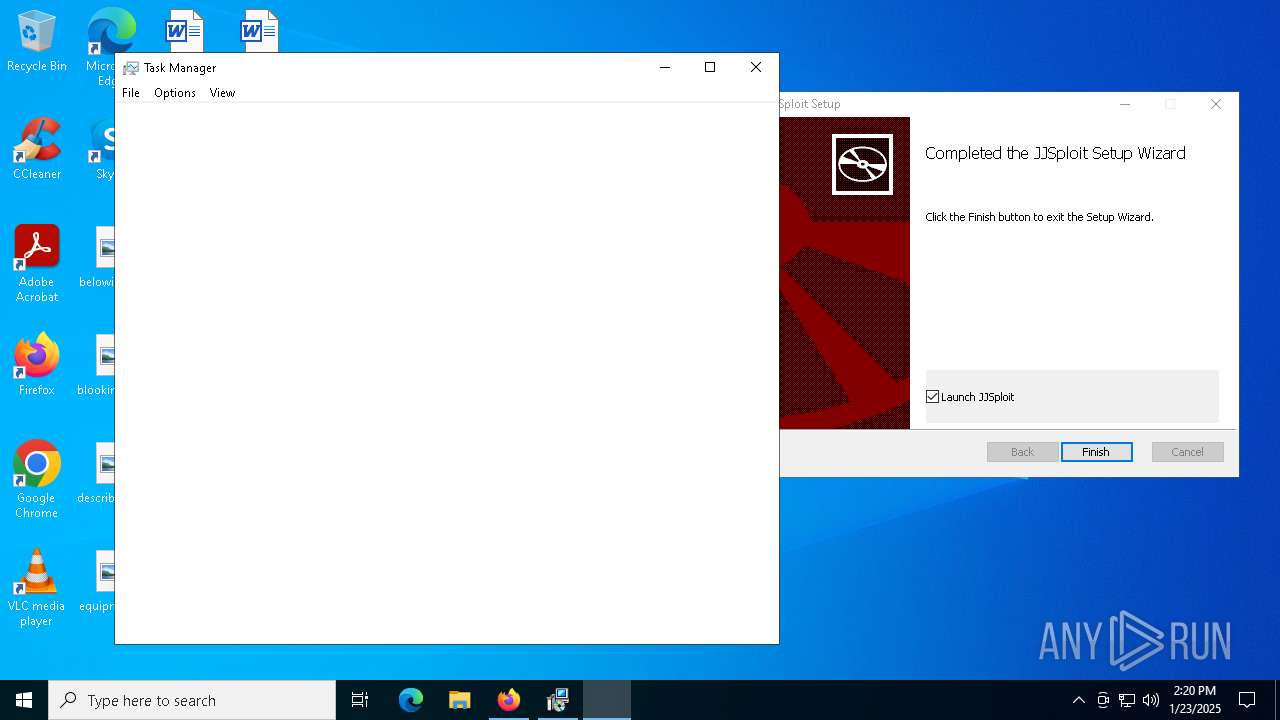Close the Task Manager window

756,67
